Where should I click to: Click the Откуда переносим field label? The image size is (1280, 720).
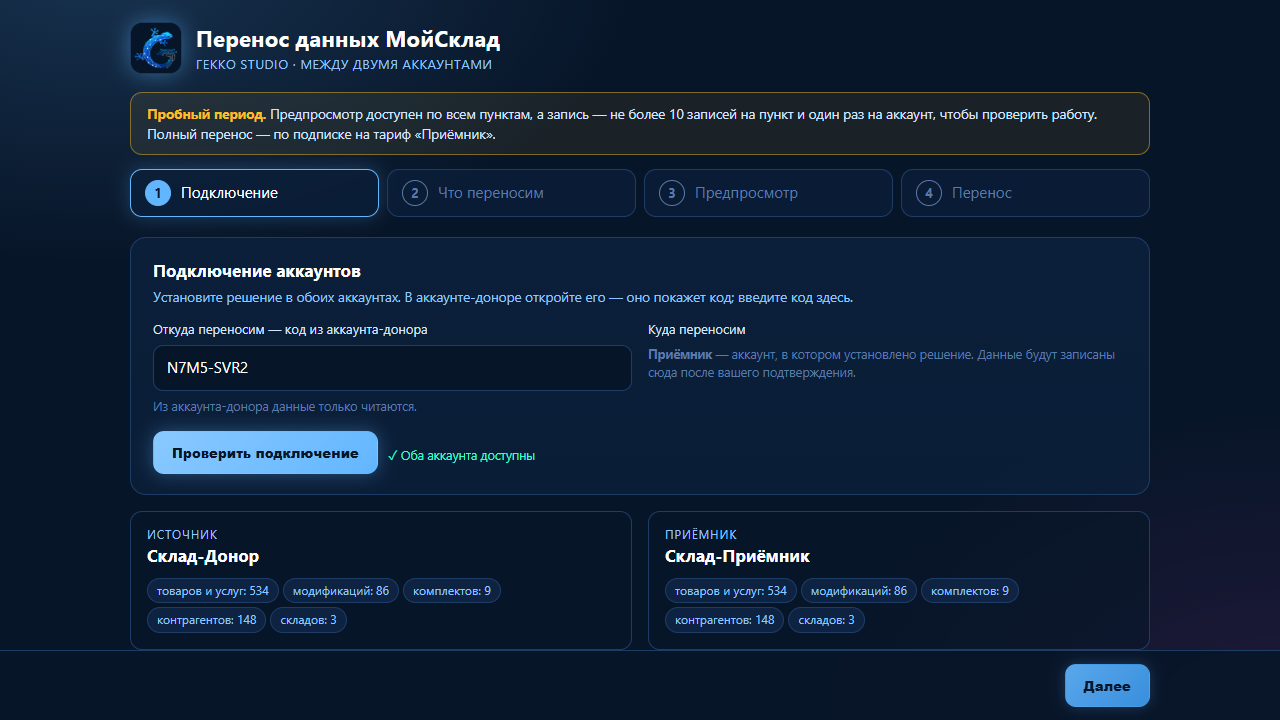point(290,330)
